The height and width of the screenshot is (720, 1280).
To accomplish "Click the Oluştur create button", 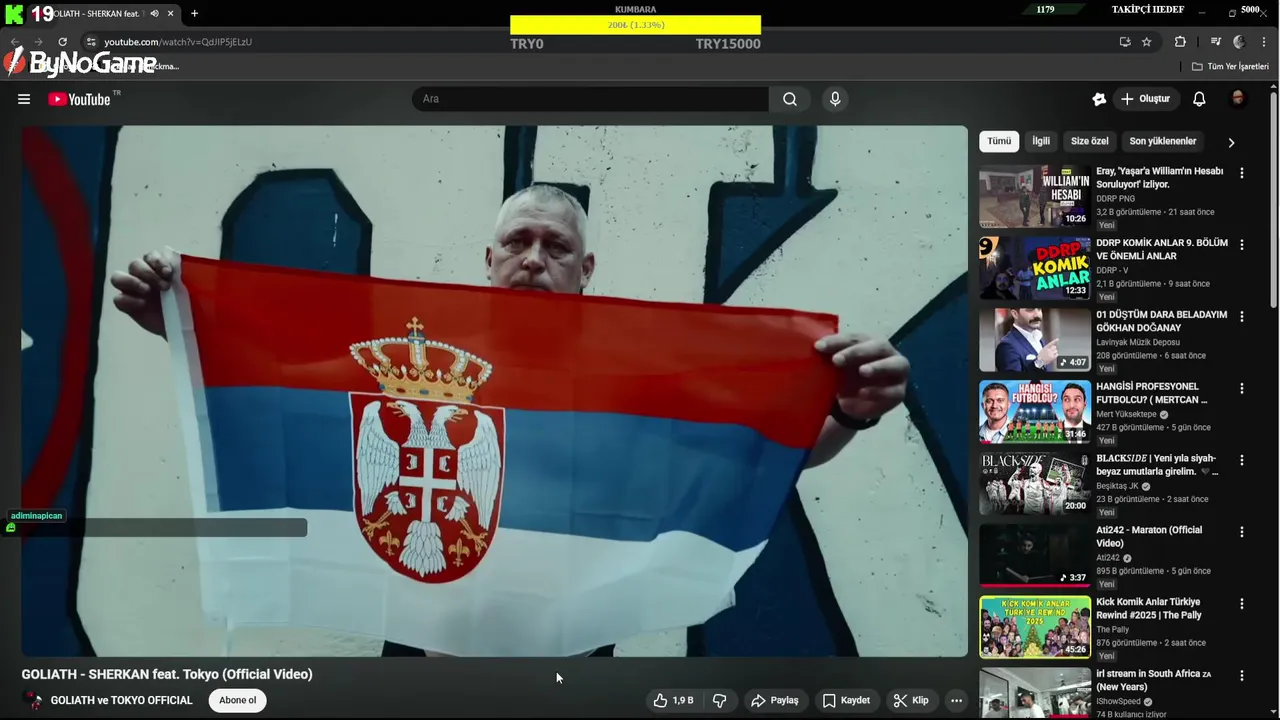I will 1145,99.
